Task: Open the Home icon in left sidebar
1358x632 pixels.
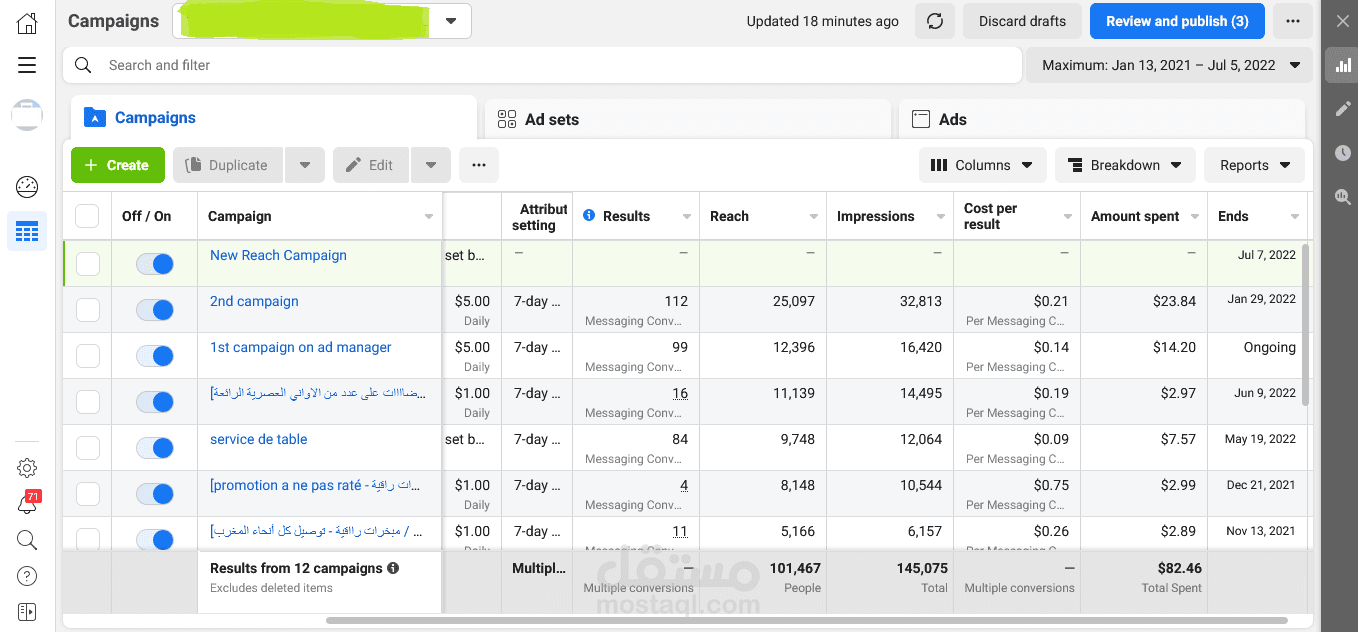Action: point(27,23)
